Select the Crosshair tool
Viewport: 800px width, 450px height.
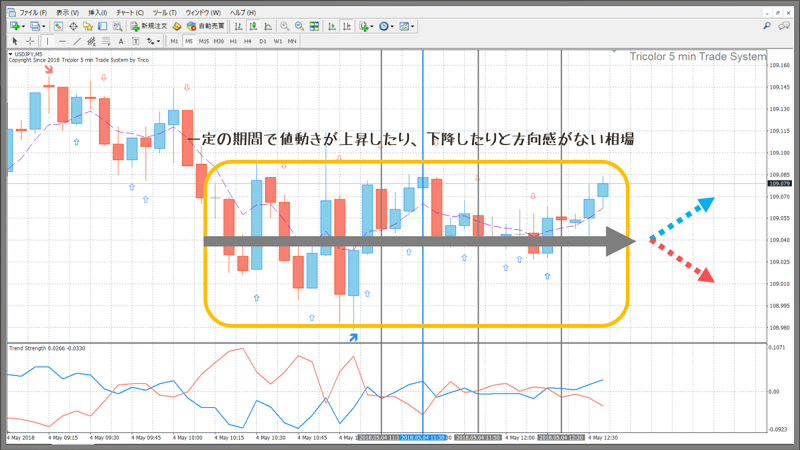pos(30,41)
